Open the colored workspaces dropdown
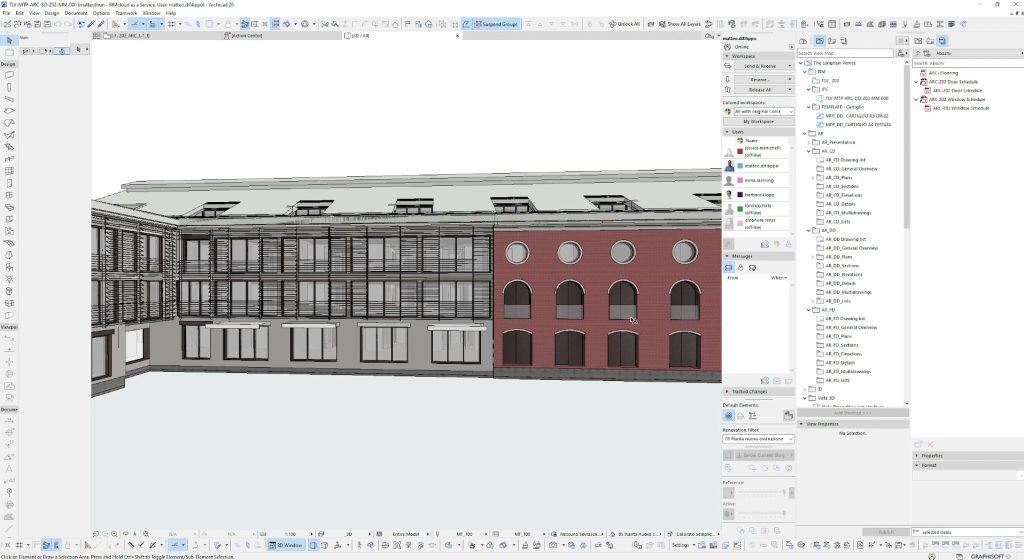 (763, 111)
